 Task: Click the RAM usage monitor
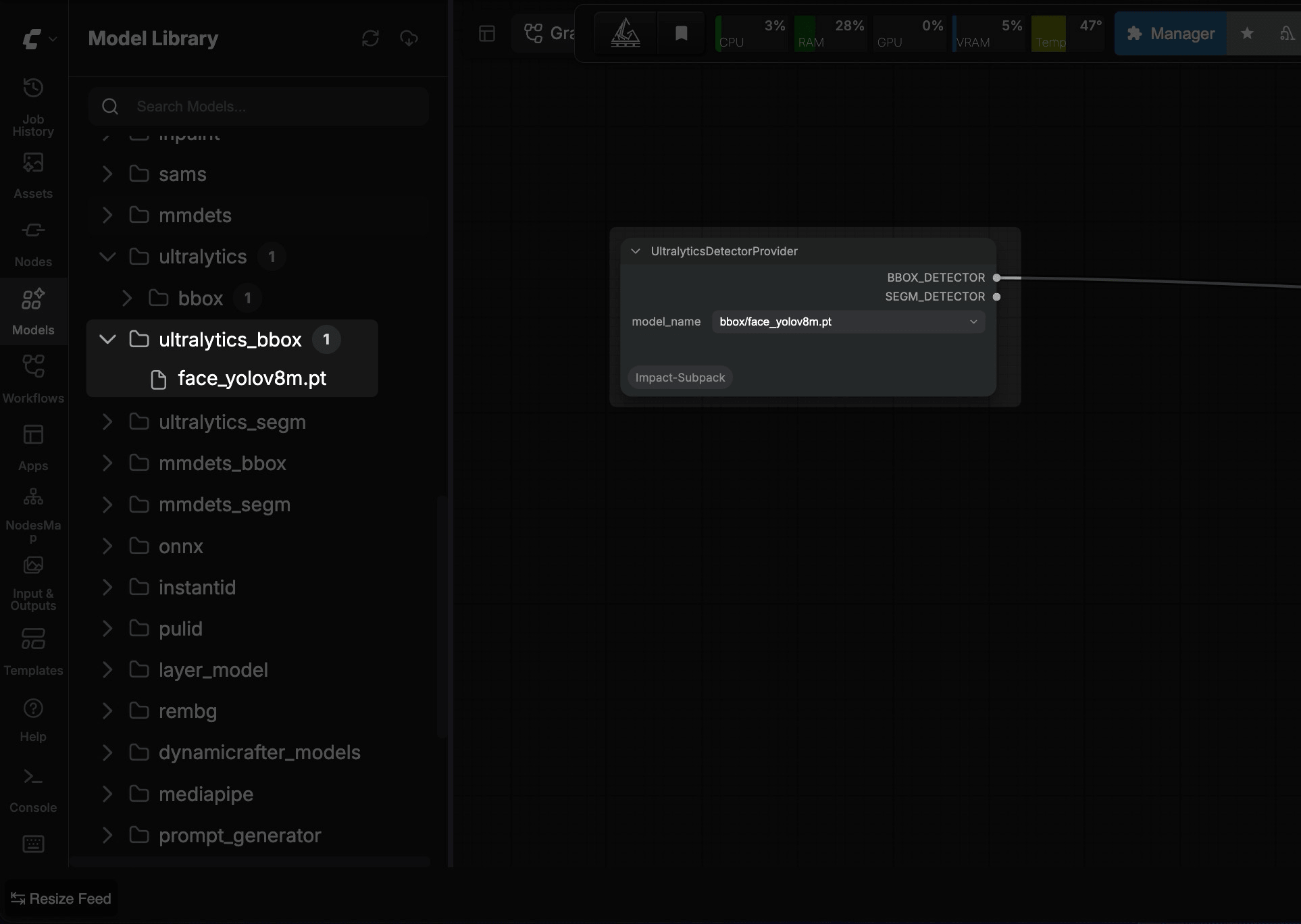click(830, 33)
